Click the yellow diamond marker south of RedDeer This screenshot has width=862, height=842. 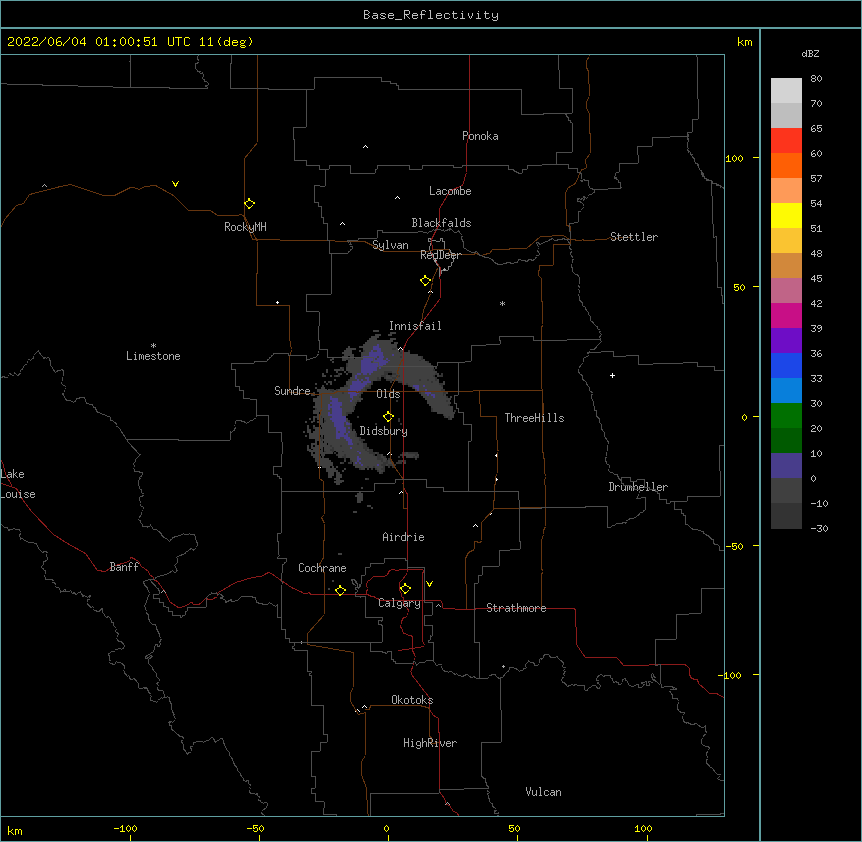pos(426,281)
